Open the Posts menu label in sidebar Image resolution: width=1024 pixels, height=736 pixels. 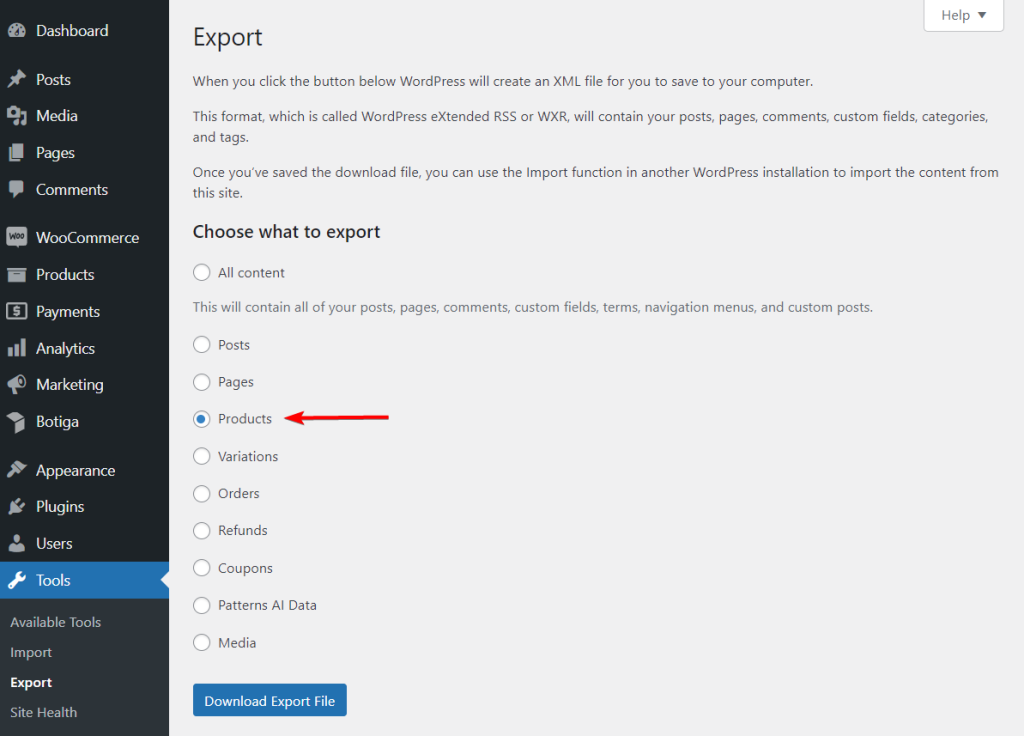coord(53,80)
